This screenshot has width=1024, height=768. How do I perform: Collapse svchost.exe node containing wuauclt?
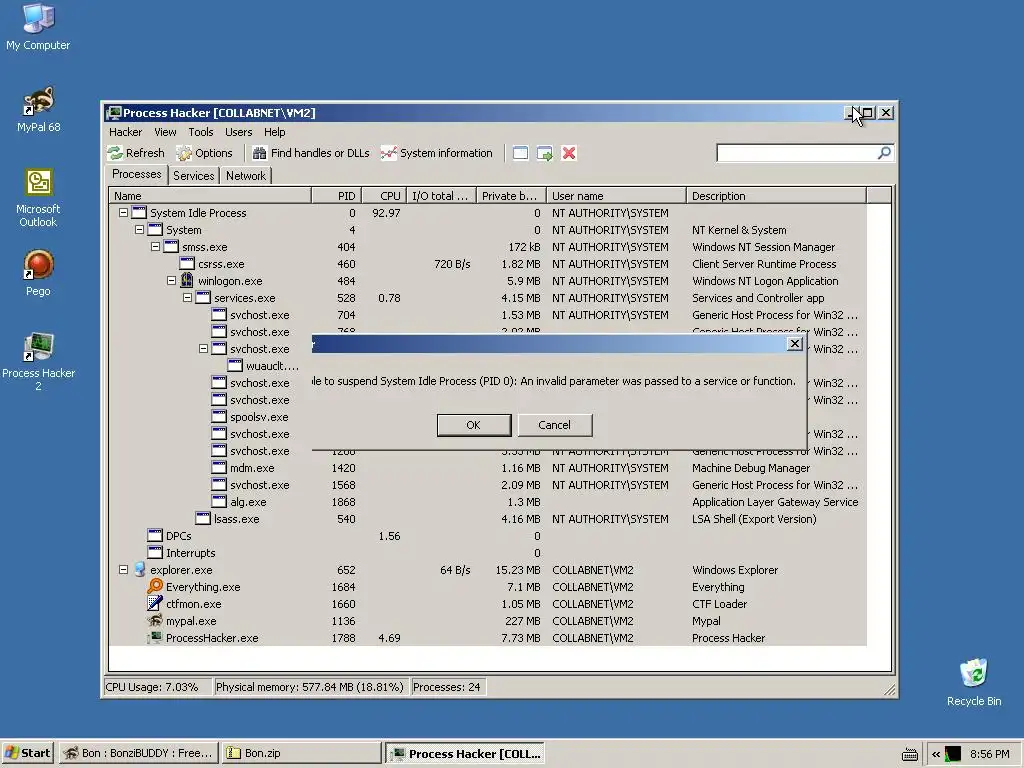point(203,349)
